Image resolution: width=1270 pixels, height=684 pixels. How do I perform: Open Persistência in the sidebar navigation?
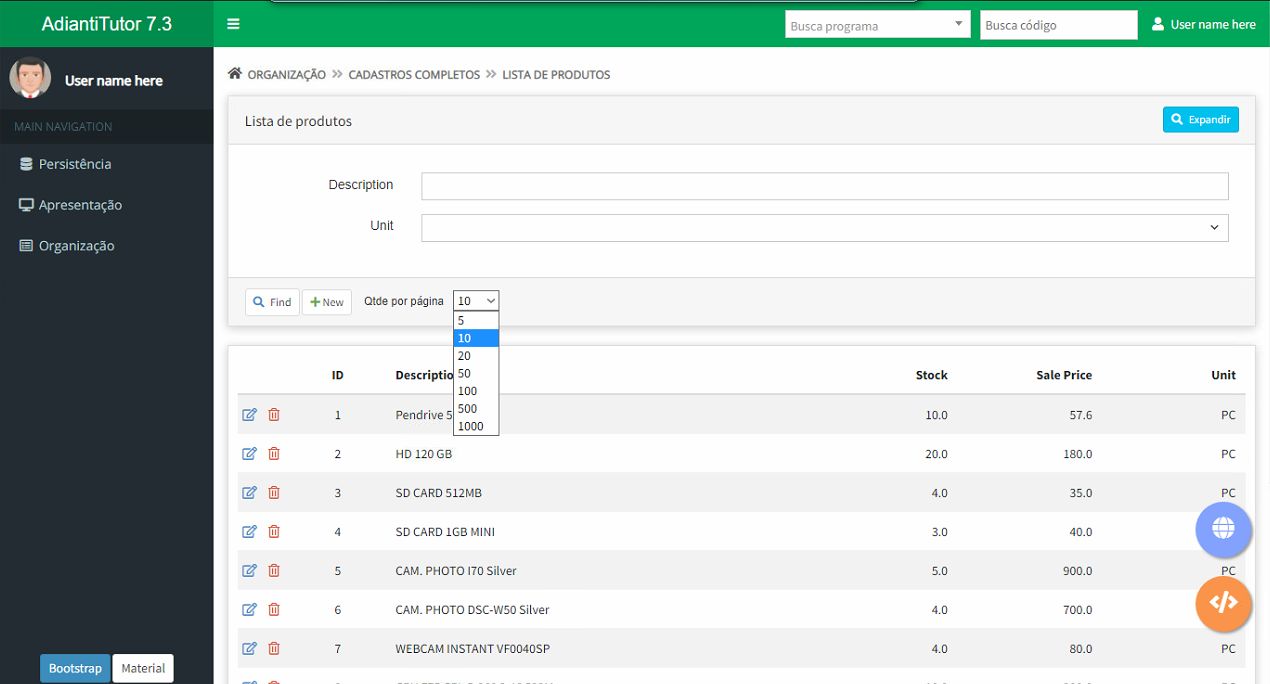pyautogui.click(x=74, y=164)
